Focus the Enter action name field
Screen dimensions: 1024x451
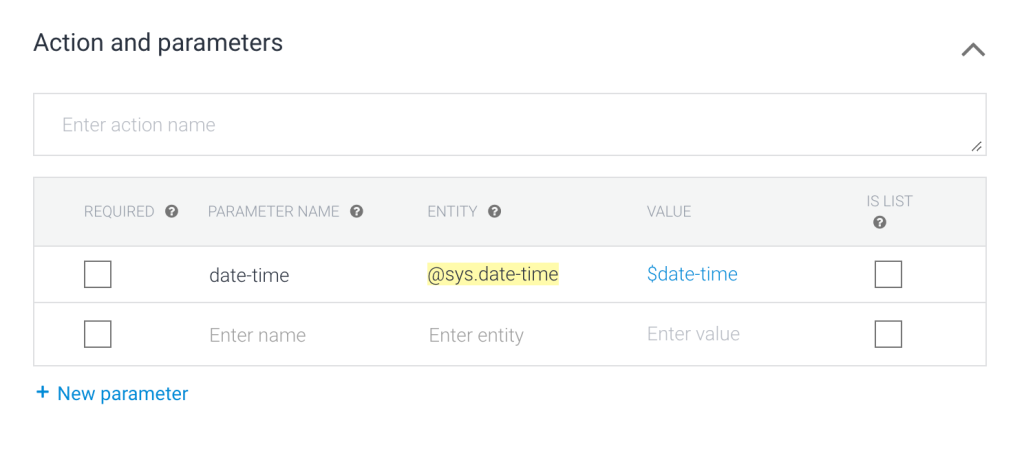(x=500, y=125)
